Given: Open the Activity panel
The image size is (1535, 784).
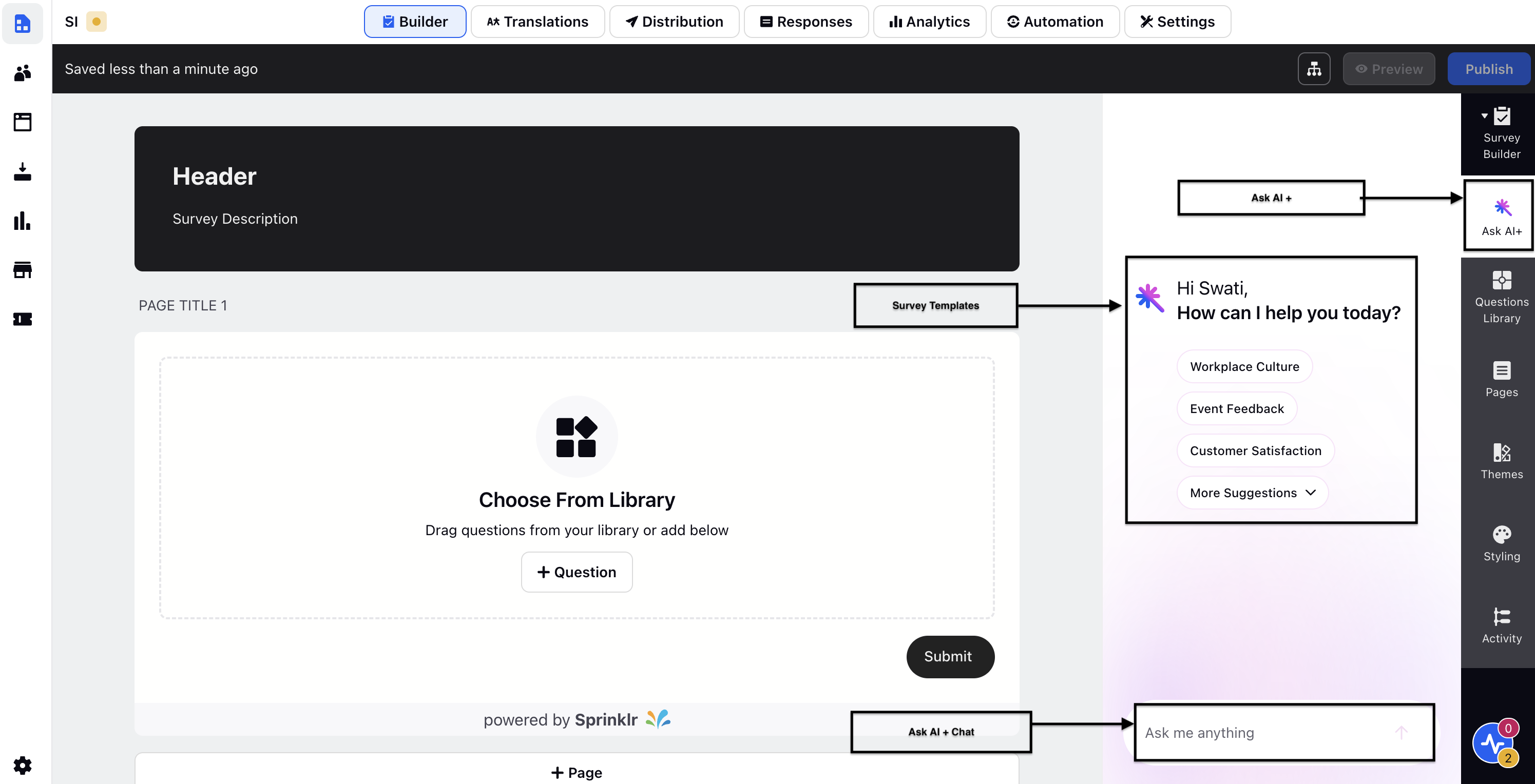Looking at the screenshot, I should point(1501,625).
